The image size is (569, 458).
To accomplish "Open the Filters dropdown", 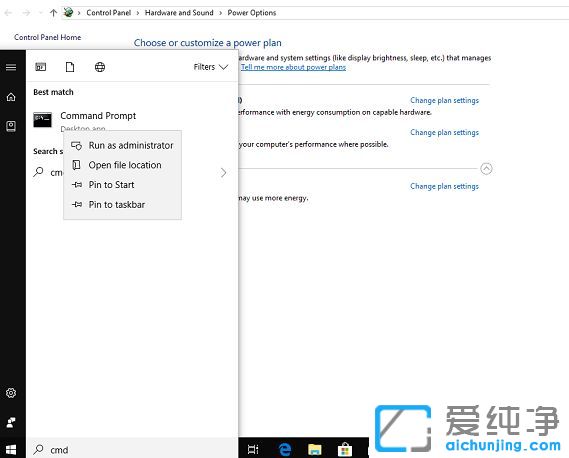I will [210, 67].
